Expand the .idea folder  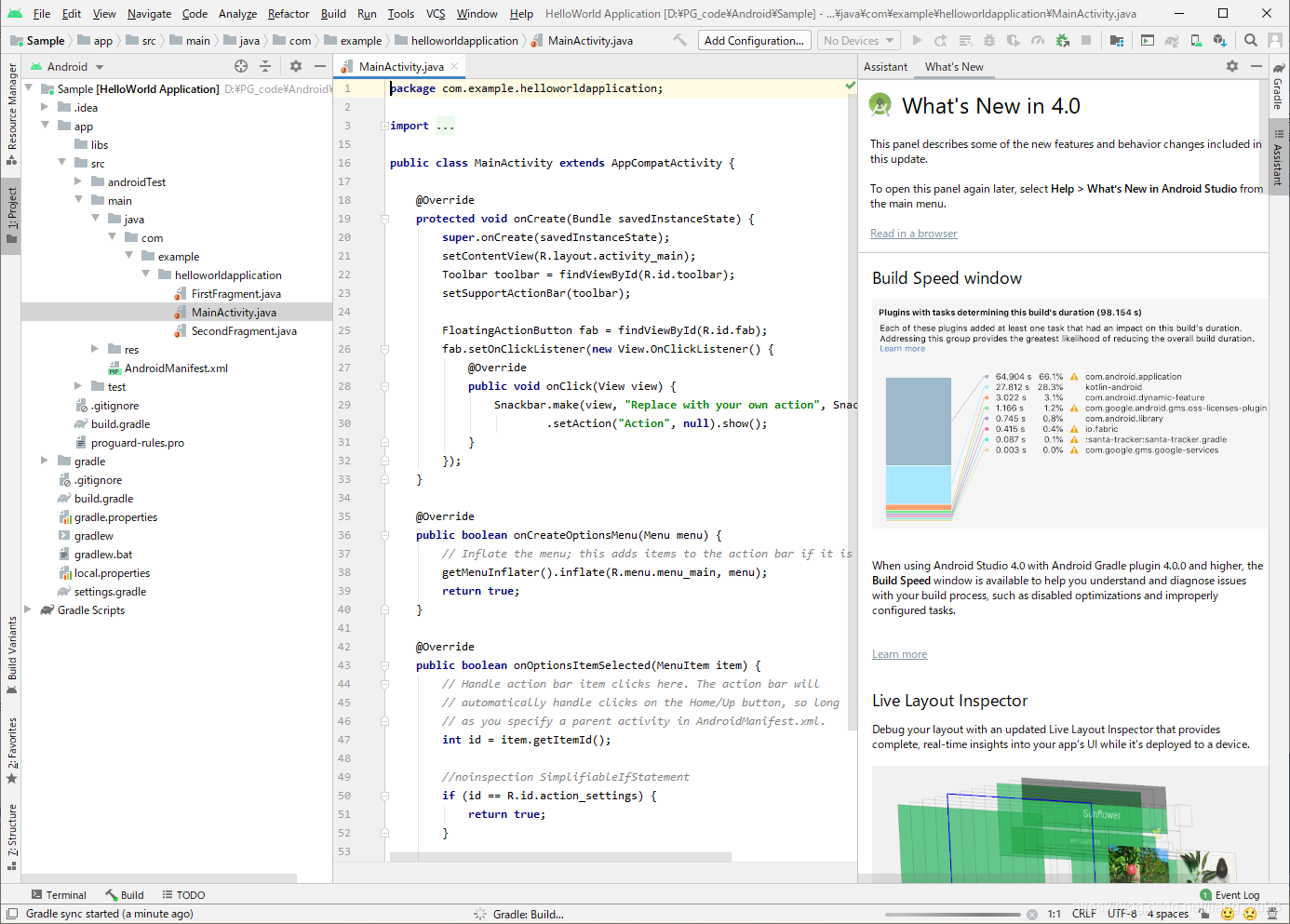tap(45, 107)
